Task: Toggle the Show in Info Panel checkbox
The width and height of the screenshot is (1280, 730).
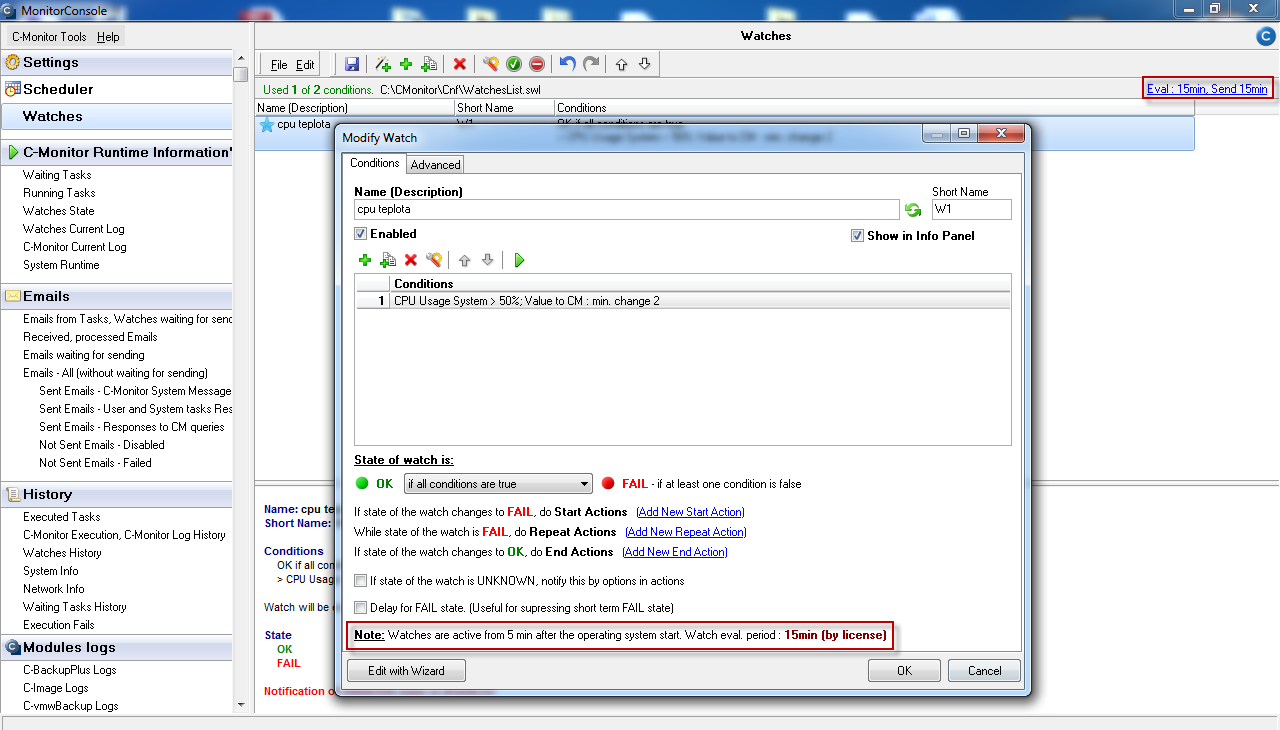Action: 857,236
